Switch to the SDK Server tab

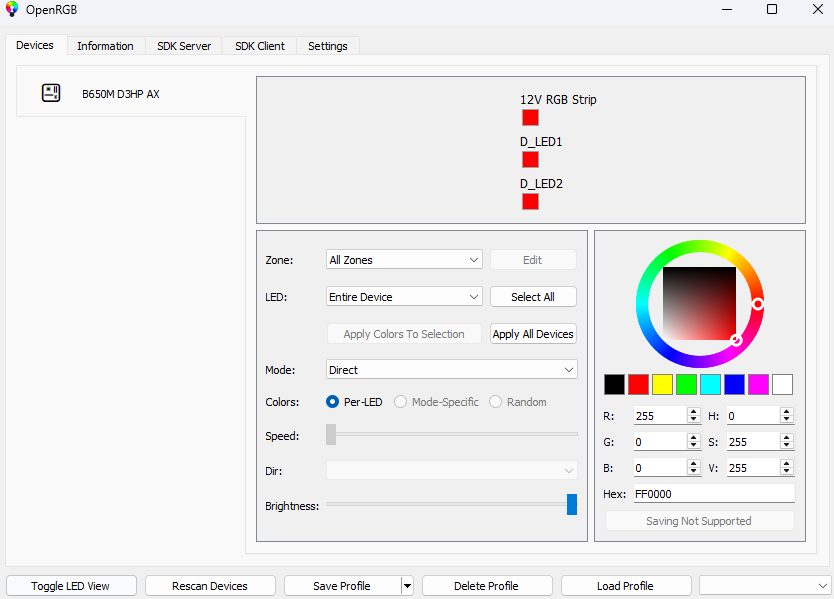pos(184,46)
